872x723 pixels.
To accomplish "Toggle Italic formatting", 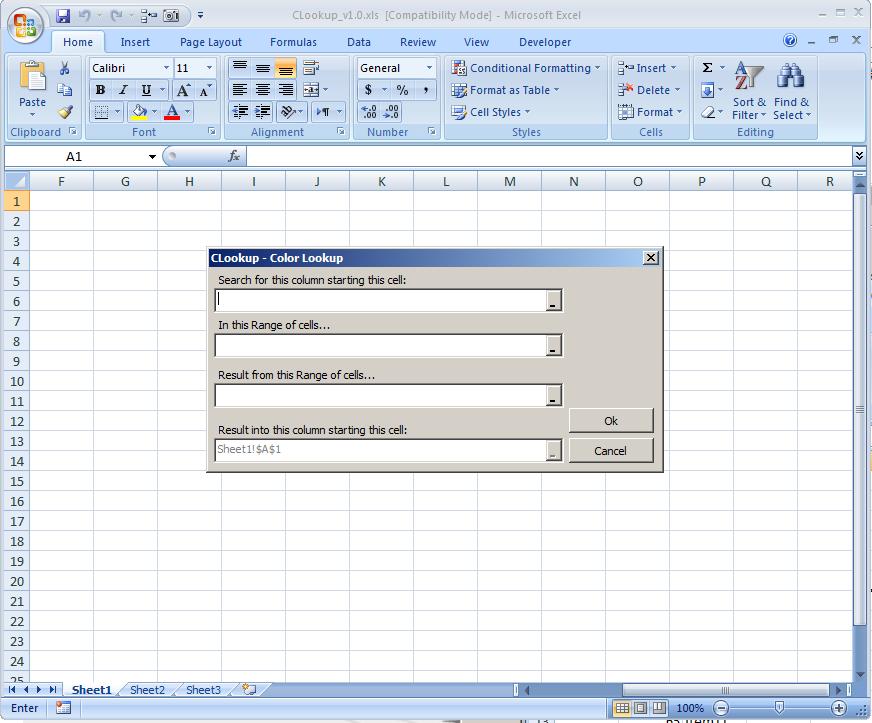I will tap(123, 90).
